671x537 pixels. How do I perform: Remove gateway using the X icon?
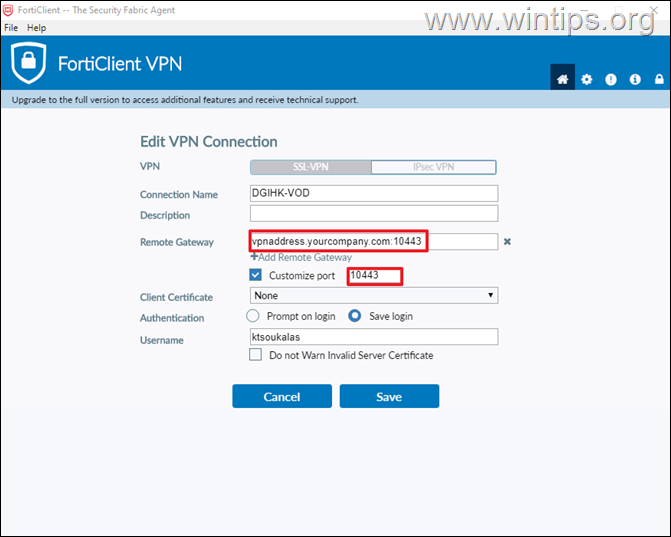point(507,241)
